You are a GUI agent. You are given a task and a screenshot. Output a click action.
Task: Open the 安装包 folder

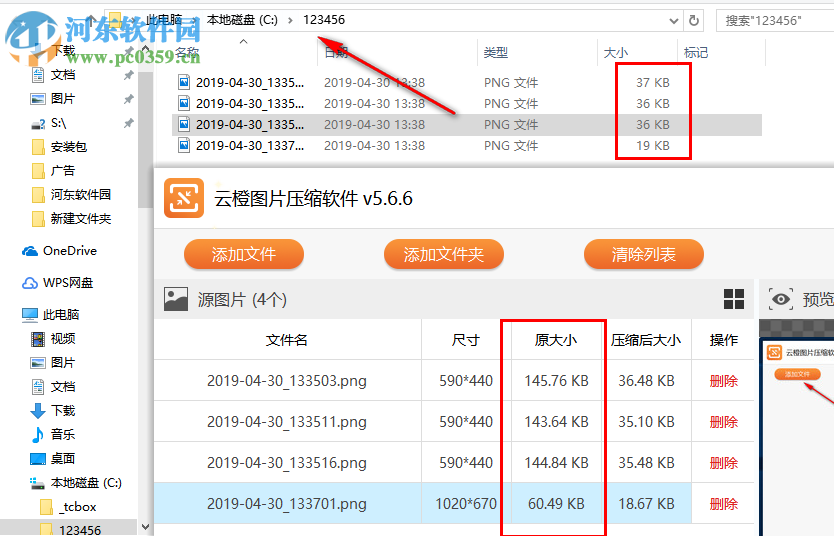click(69, 147)
